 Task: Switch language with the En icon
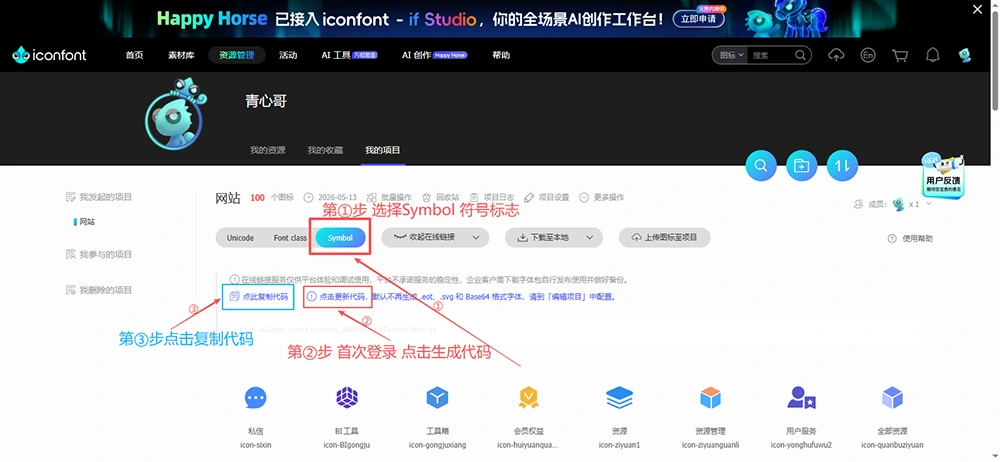(867, 56)
